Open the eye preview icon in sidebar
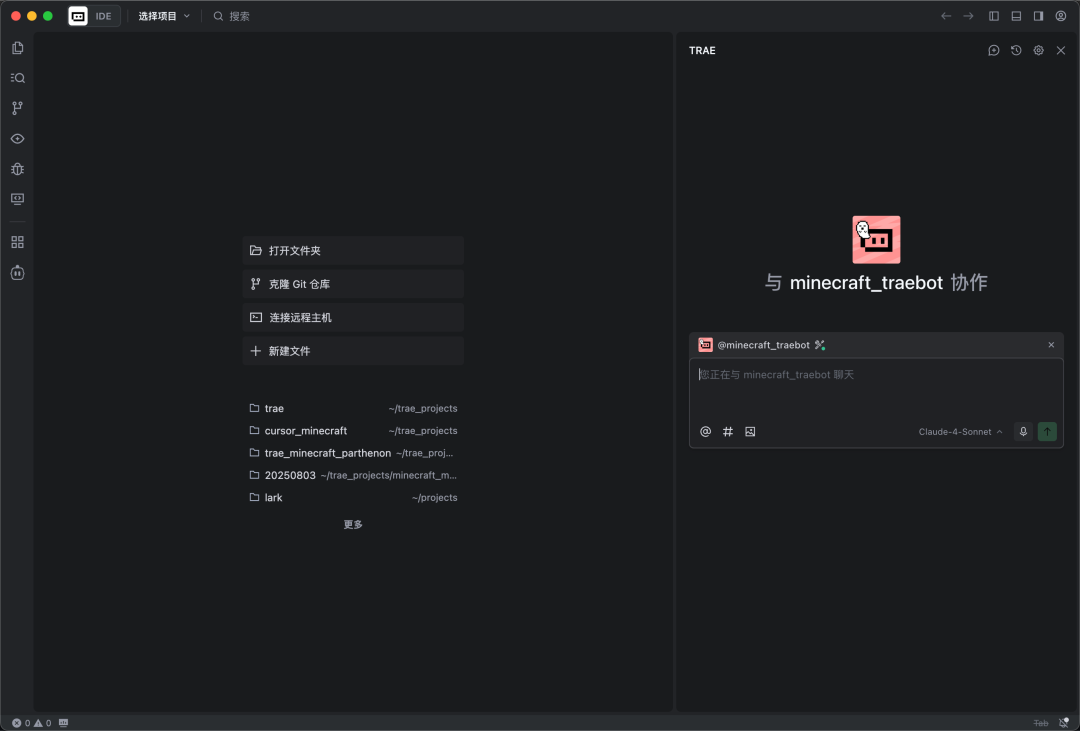The width and height of the screenshot is (1080, 731). (18, 138)
